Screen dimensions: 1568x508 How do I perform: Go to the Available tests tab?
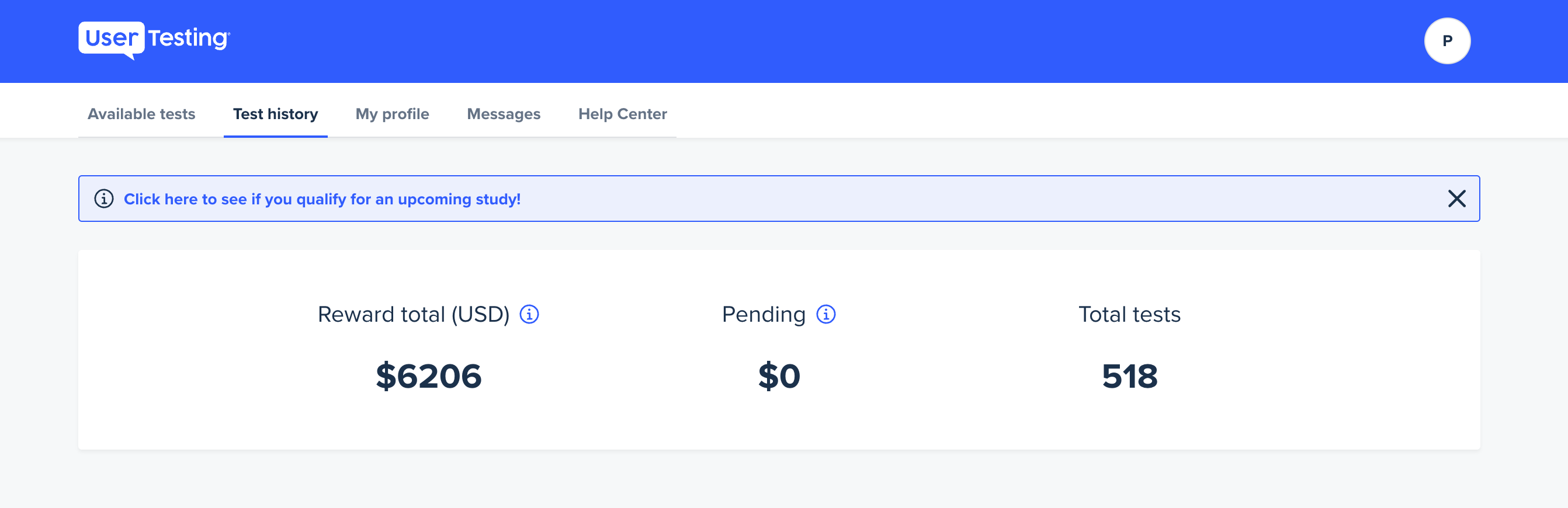click(x=141, y=114)
